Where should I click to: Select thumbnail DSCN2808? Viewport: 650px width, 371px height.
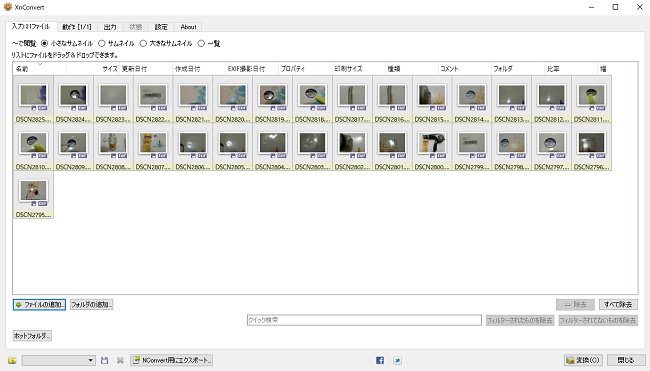[x=113, y=147]
